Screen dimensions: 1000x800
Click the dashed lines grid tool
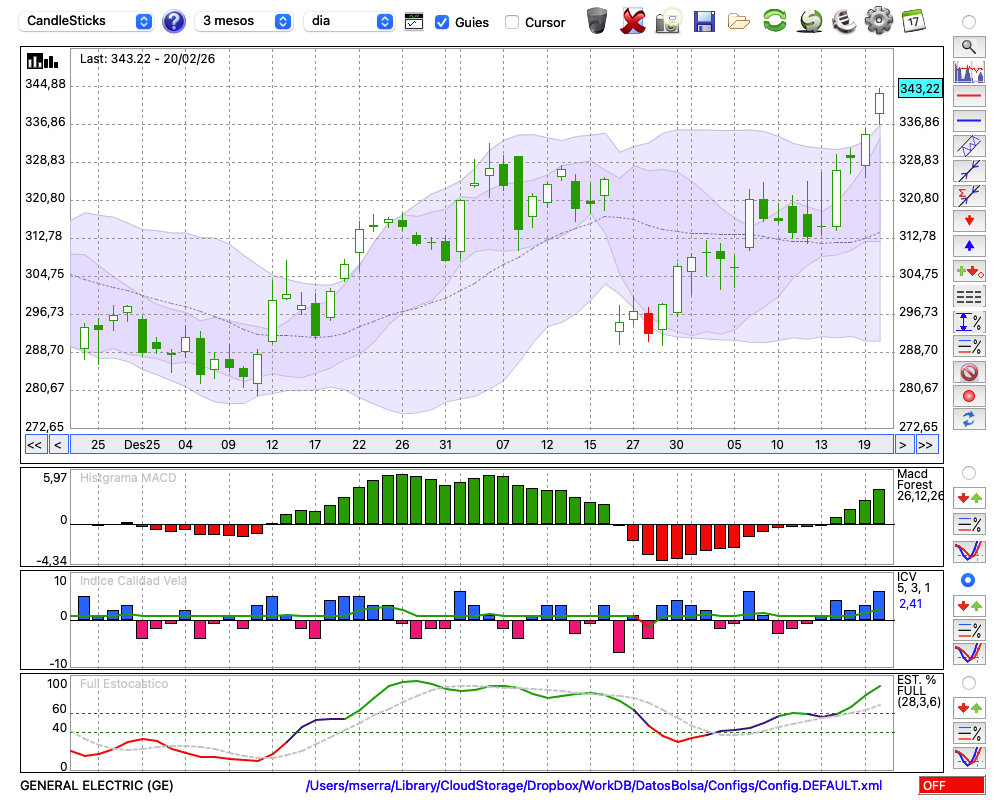pos(969,296)
